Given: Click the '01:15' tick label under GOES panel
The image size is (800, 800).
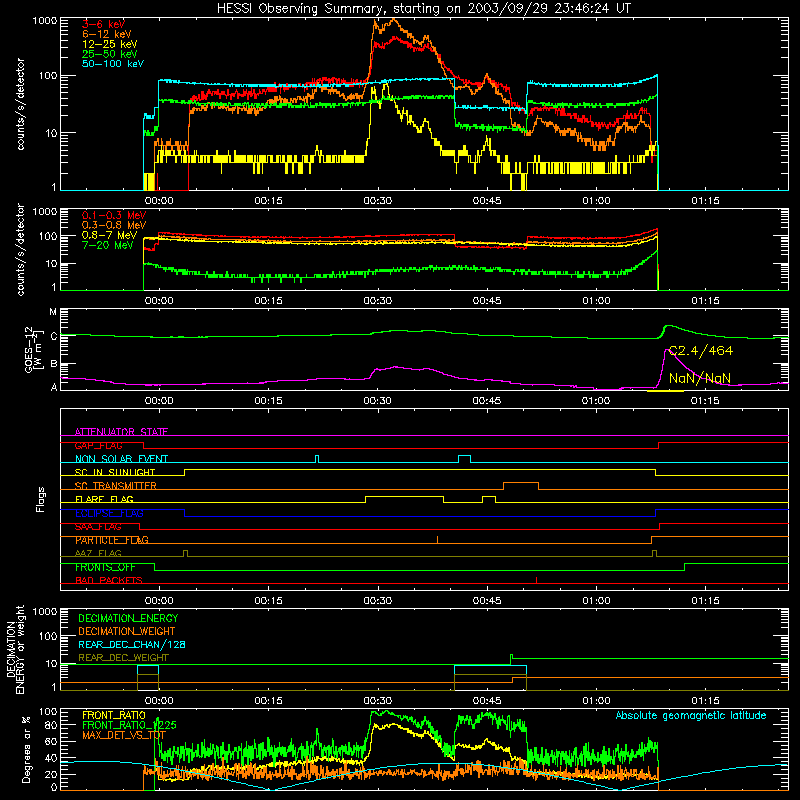Looking at the screenshot, I should click(705, 401).
